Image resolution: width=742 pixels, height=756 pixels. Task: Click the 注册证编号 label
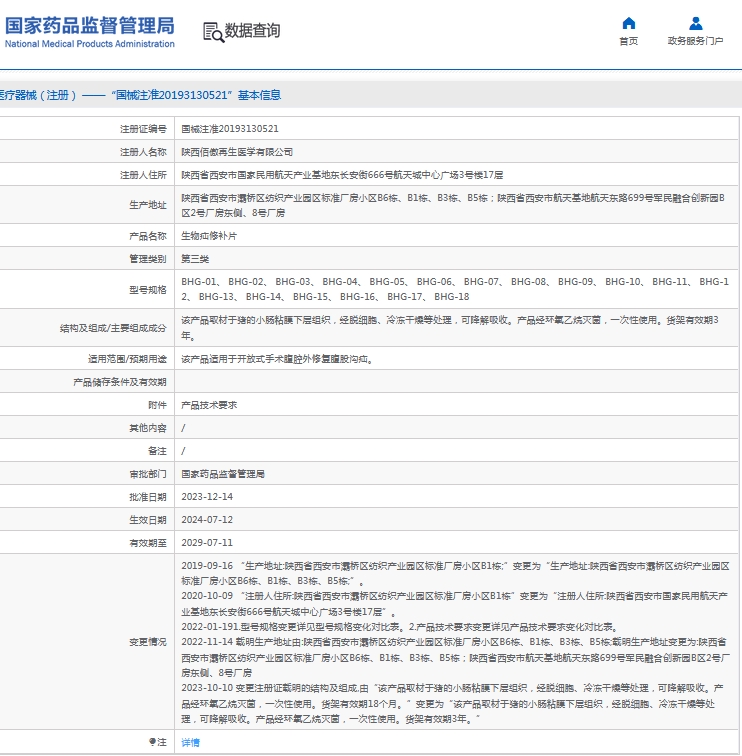tap(143, 129)
